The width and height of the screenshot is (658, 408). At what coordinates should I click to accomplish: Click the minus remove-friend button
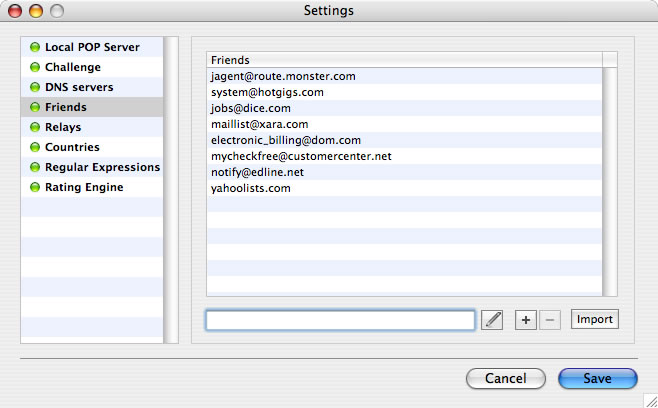tap(549, 320)
